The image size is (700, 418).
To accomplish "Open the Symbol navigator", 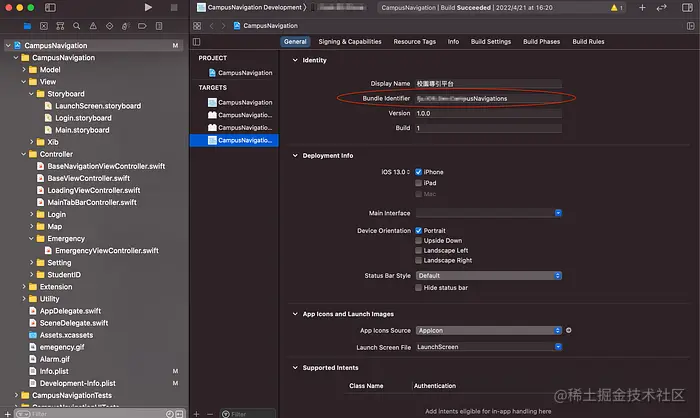I will point(60,26).
